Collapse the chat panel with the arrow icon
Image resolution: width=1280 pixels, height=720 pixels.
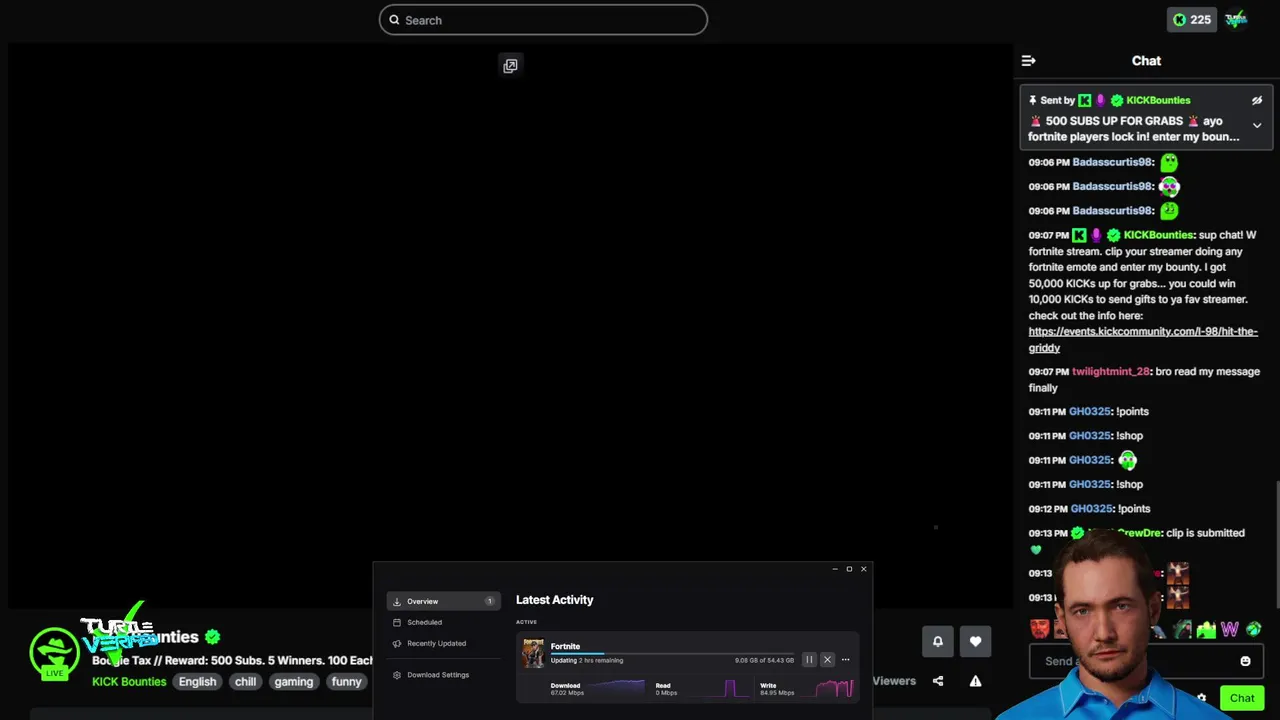point(1028,61)
